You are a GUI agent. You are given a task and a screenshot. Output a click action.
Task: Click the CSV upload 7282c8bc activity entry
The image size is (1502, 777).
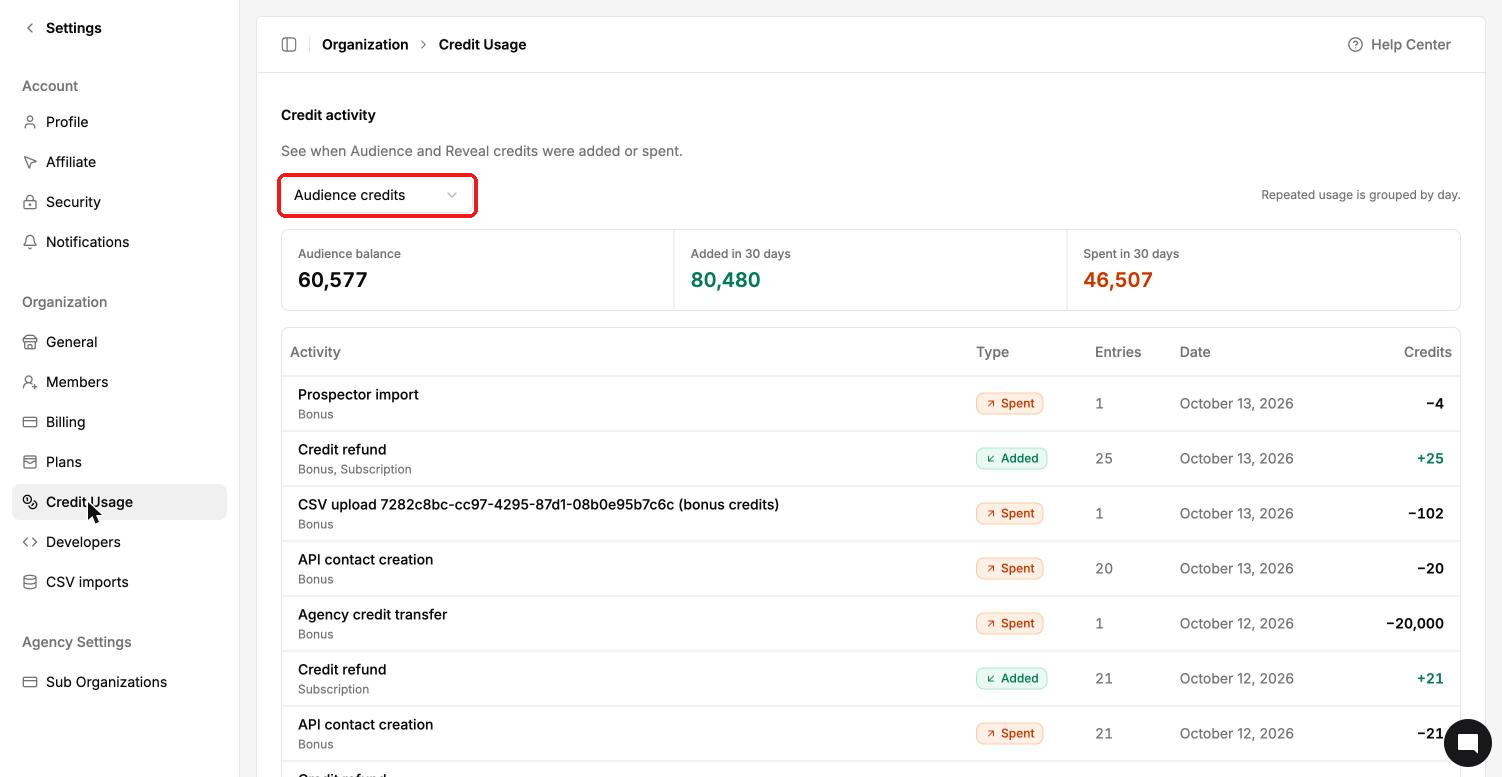pyautogui.click(x=870, y=513)
